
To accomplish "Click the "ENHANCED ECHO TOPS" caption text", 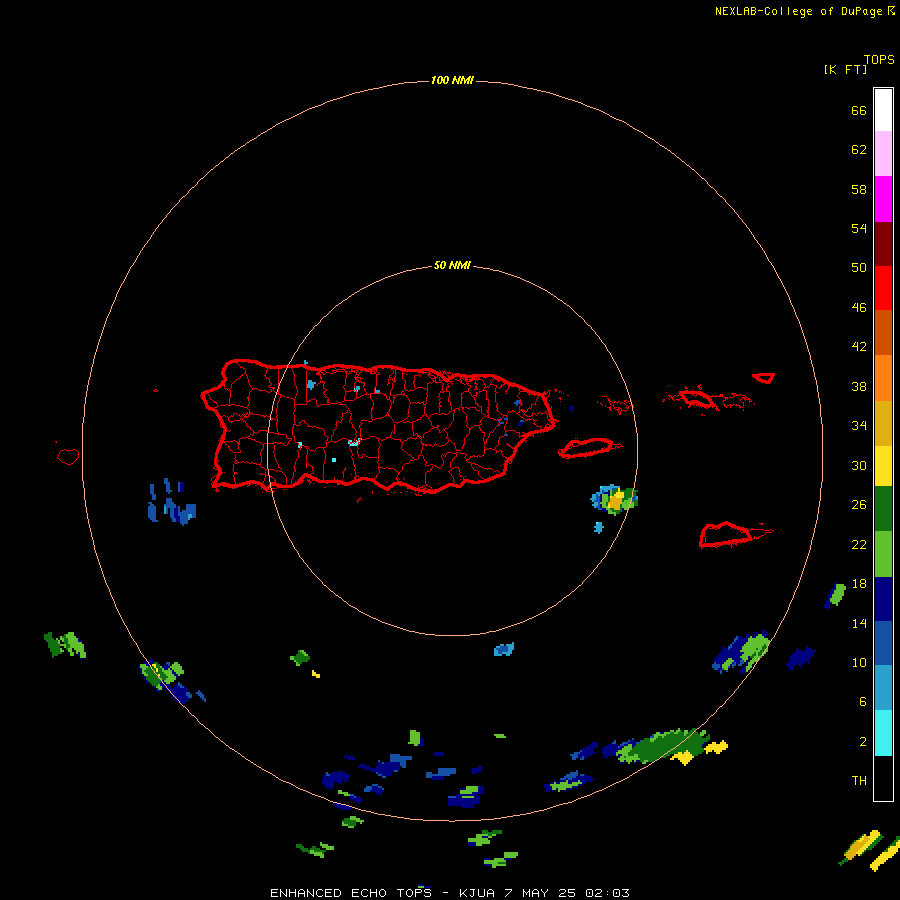I will pos(351,893).
